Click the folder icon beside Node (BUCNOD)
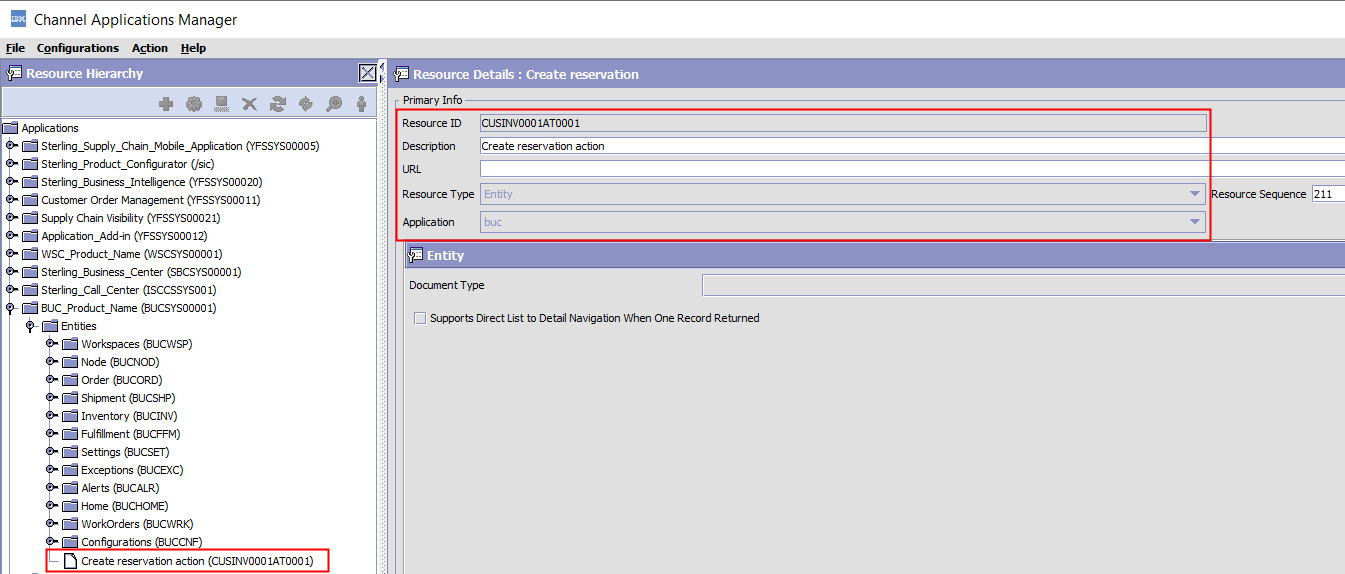The image size is (1345, 574). coord(70,362)
